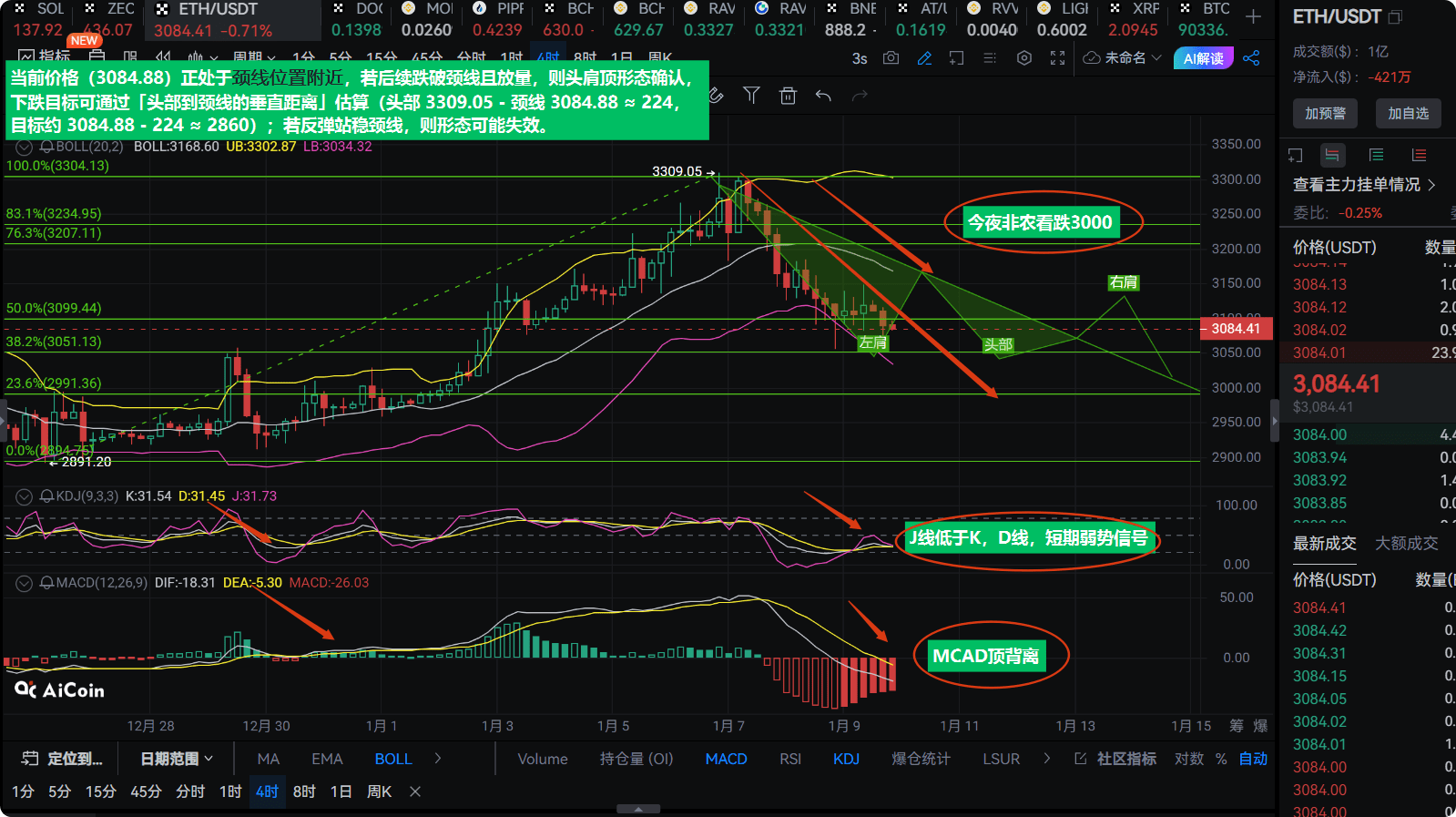Select the drawing pencil tool

tap(924, 58)
